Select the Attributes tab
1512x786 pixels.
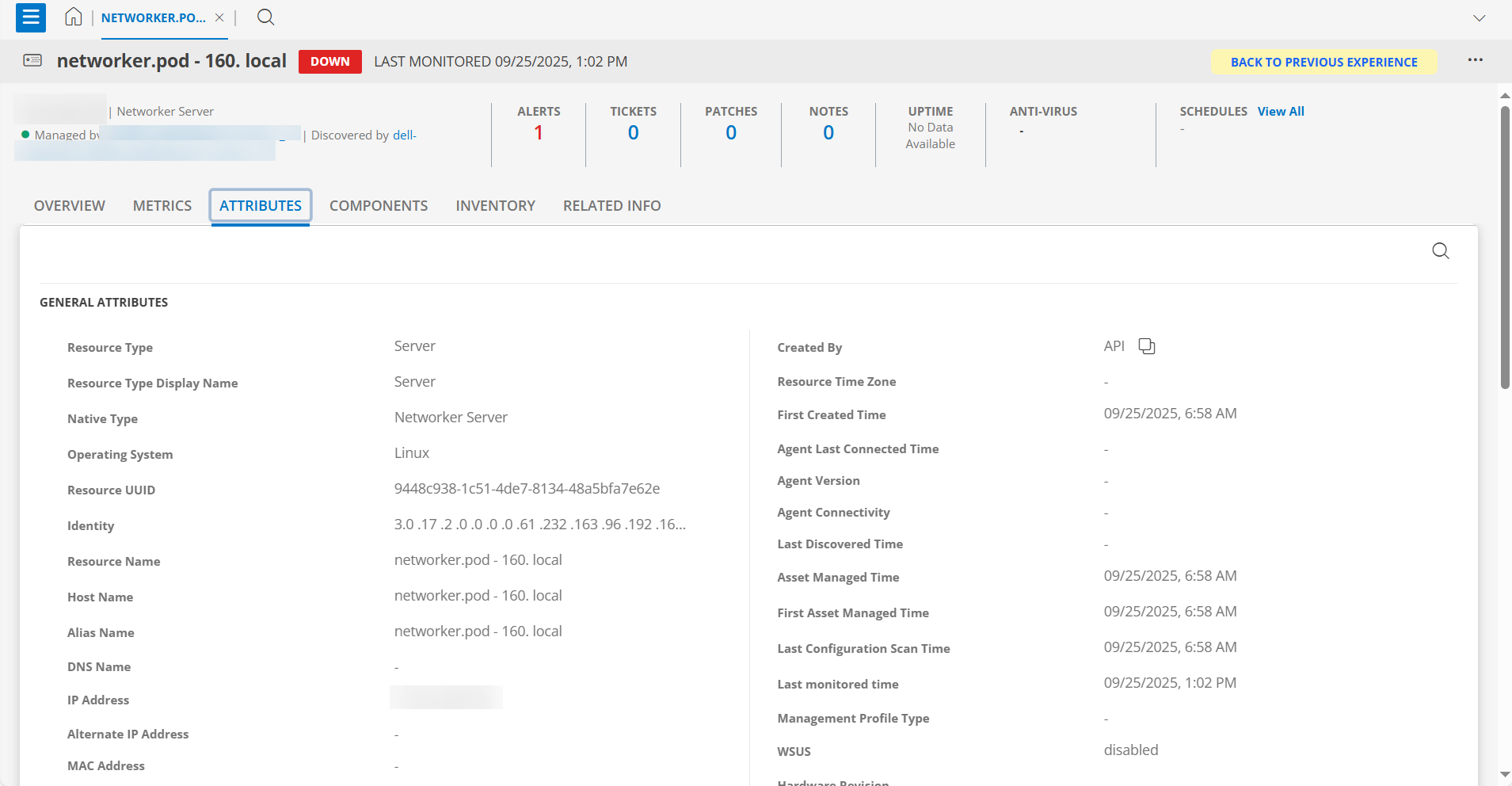(x=261, y=206)
